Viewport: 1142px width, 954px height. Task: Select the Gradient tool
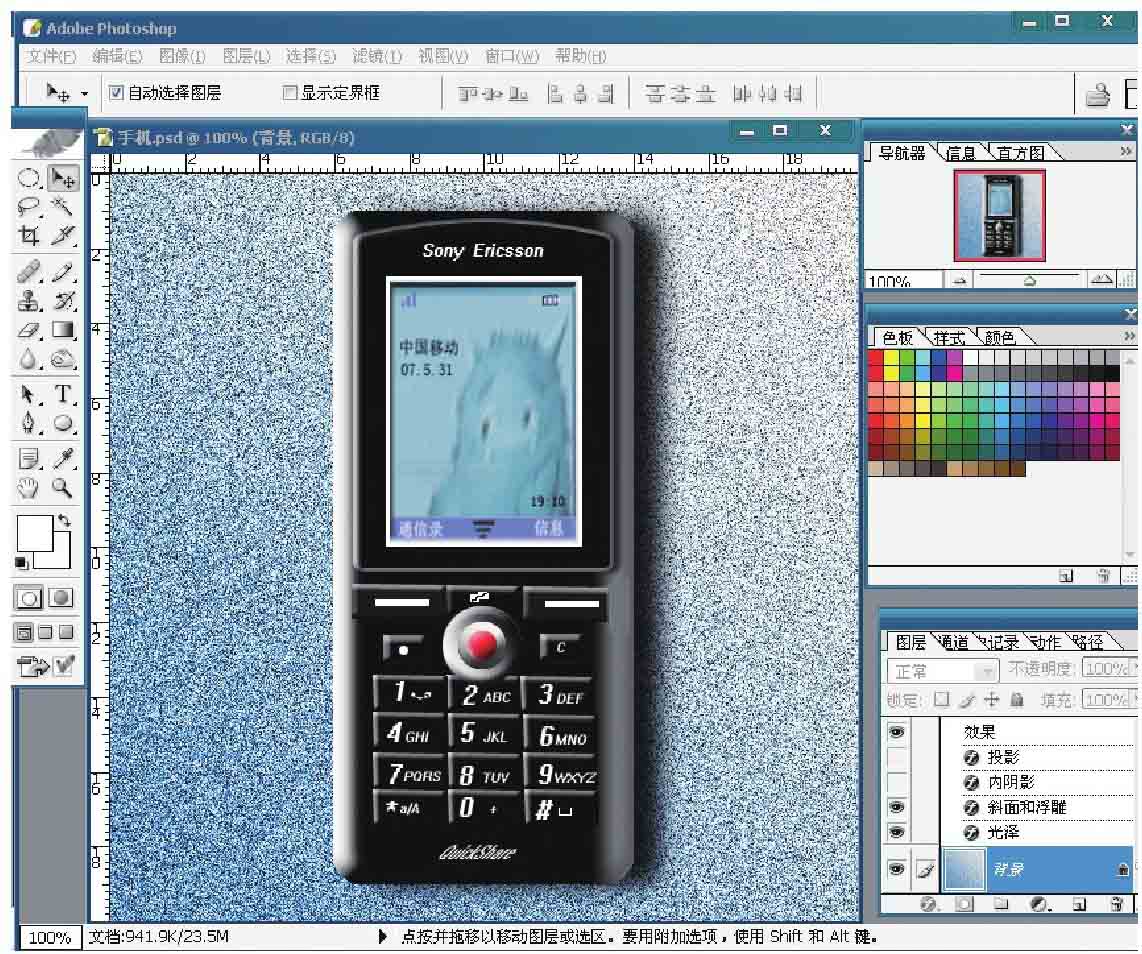click(x=63, y=330)
